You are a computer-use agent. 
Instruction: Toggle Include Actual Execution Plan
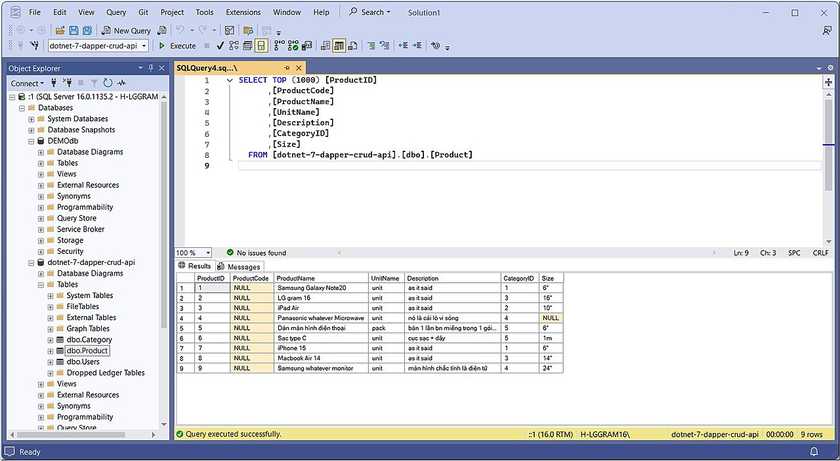pos(279,46)
